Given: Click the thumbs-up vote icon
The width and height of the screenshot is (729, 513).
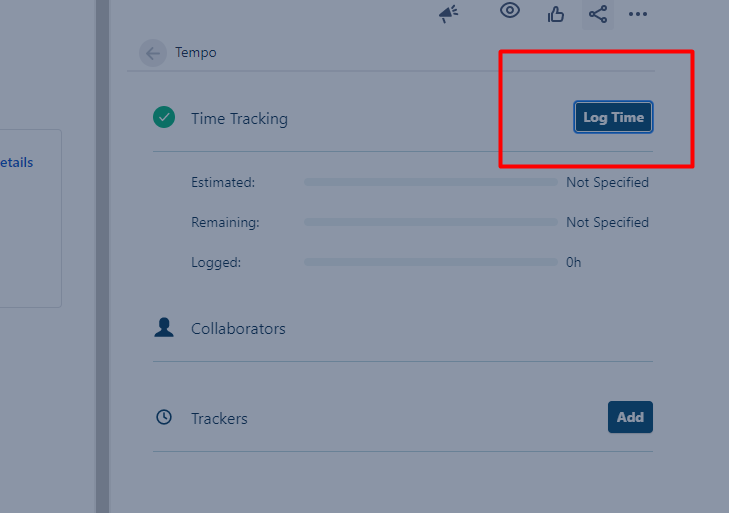Looking at the screenshot, I should pyautogui.click(x=556, y=14).
